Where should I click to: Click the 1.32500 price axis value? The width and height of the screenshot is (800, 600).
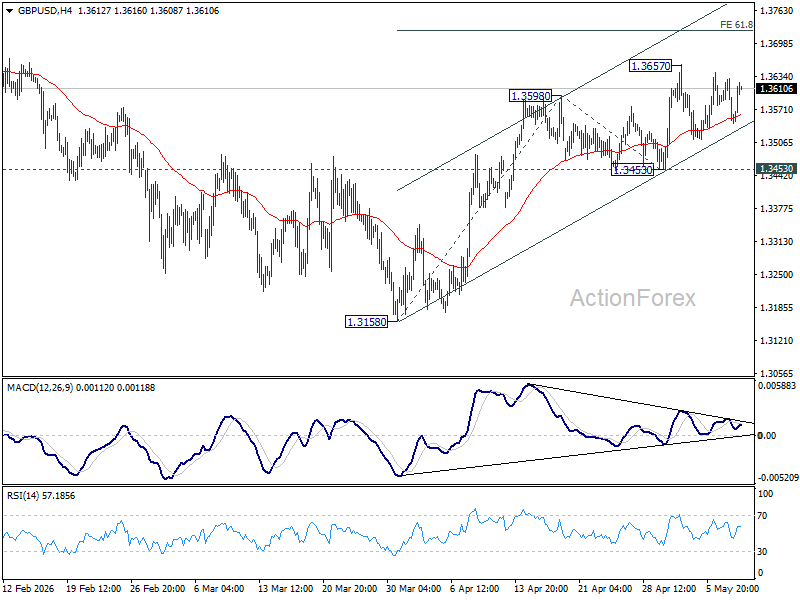(777, 274)
